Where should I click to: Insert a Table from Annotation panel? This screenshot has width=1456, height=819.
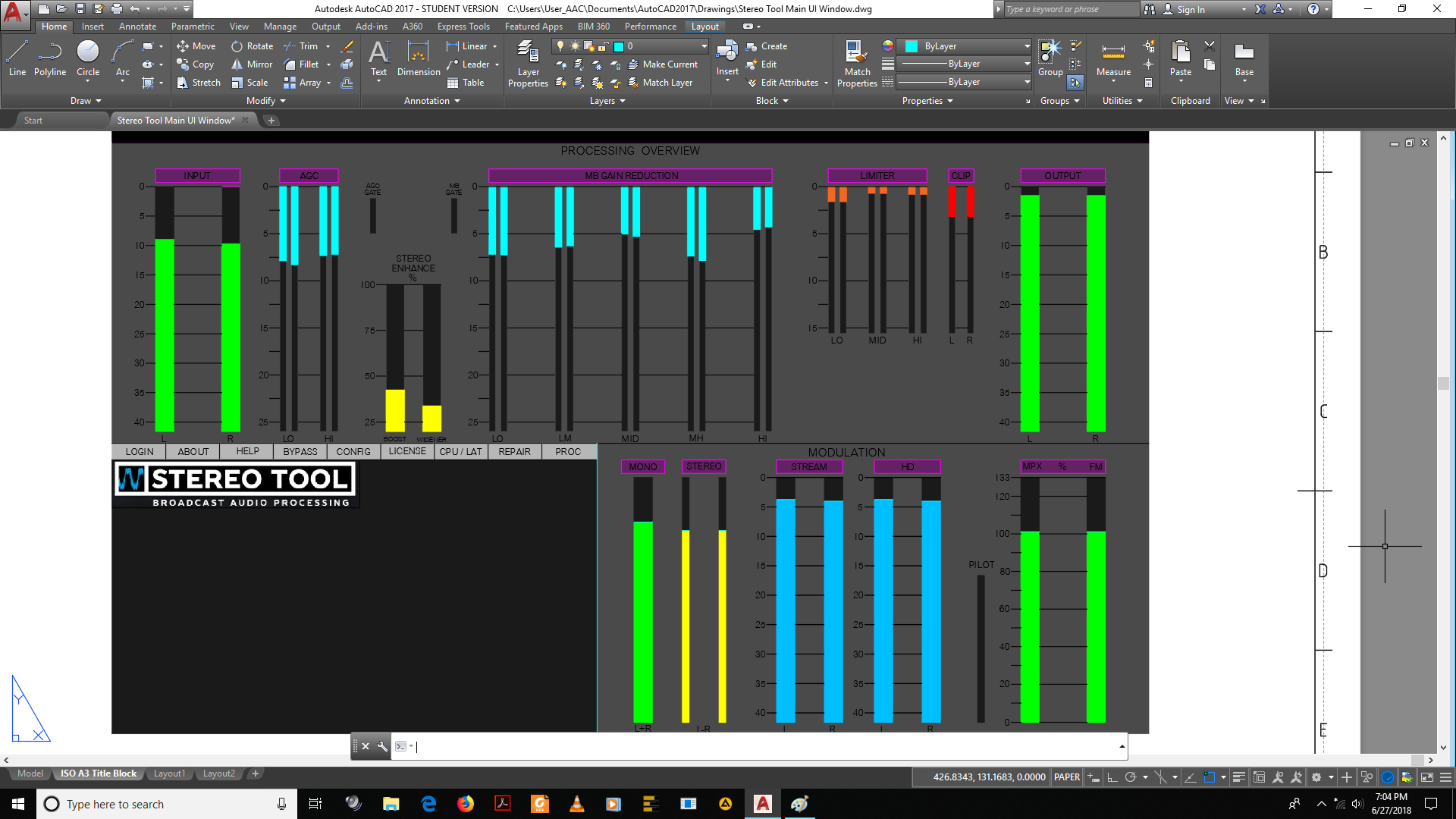point(466,83)
